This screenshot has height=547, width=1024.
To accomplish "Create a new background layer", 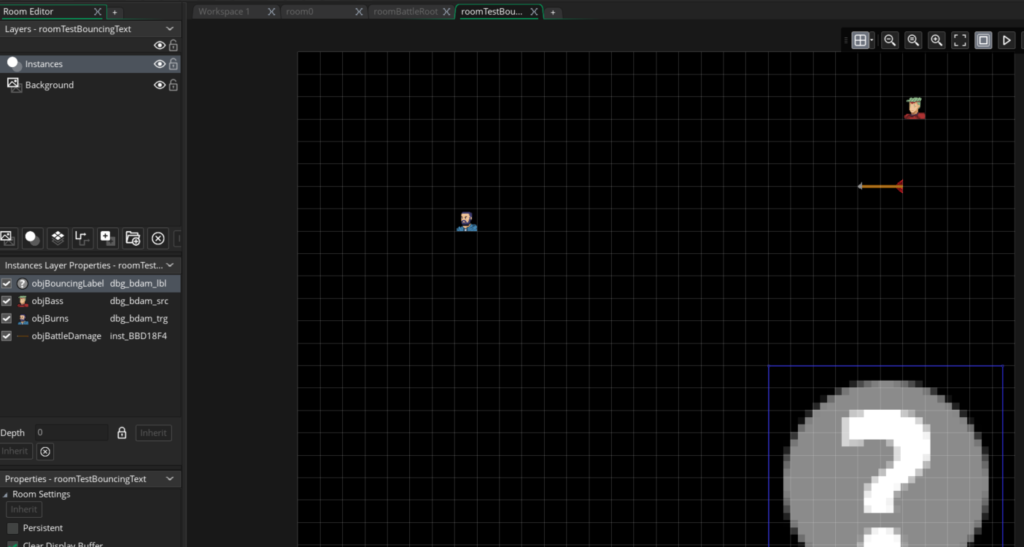I will point(7,238).
